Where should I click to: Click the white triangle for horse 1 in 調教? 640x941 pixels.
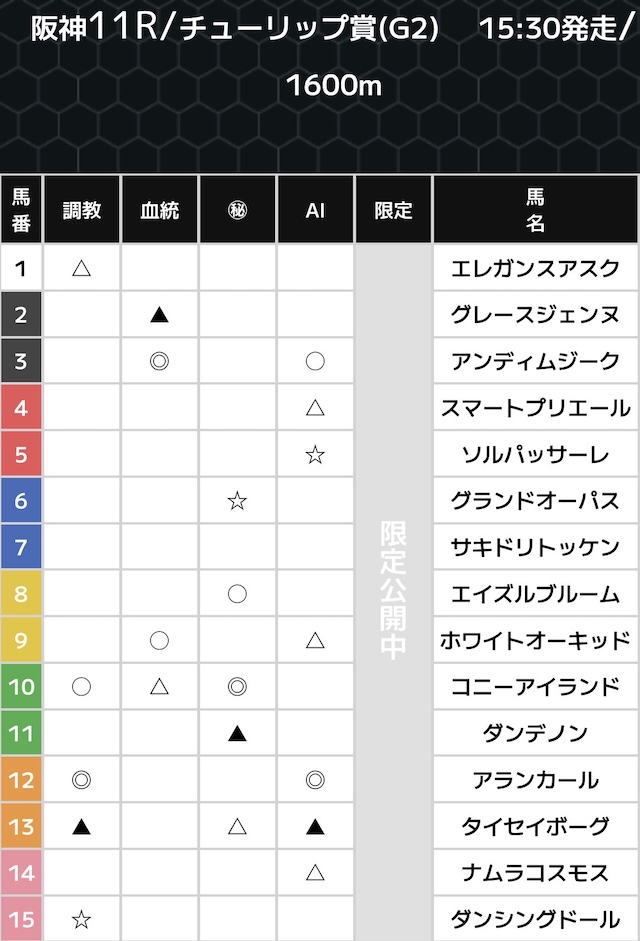coord(82,268)
